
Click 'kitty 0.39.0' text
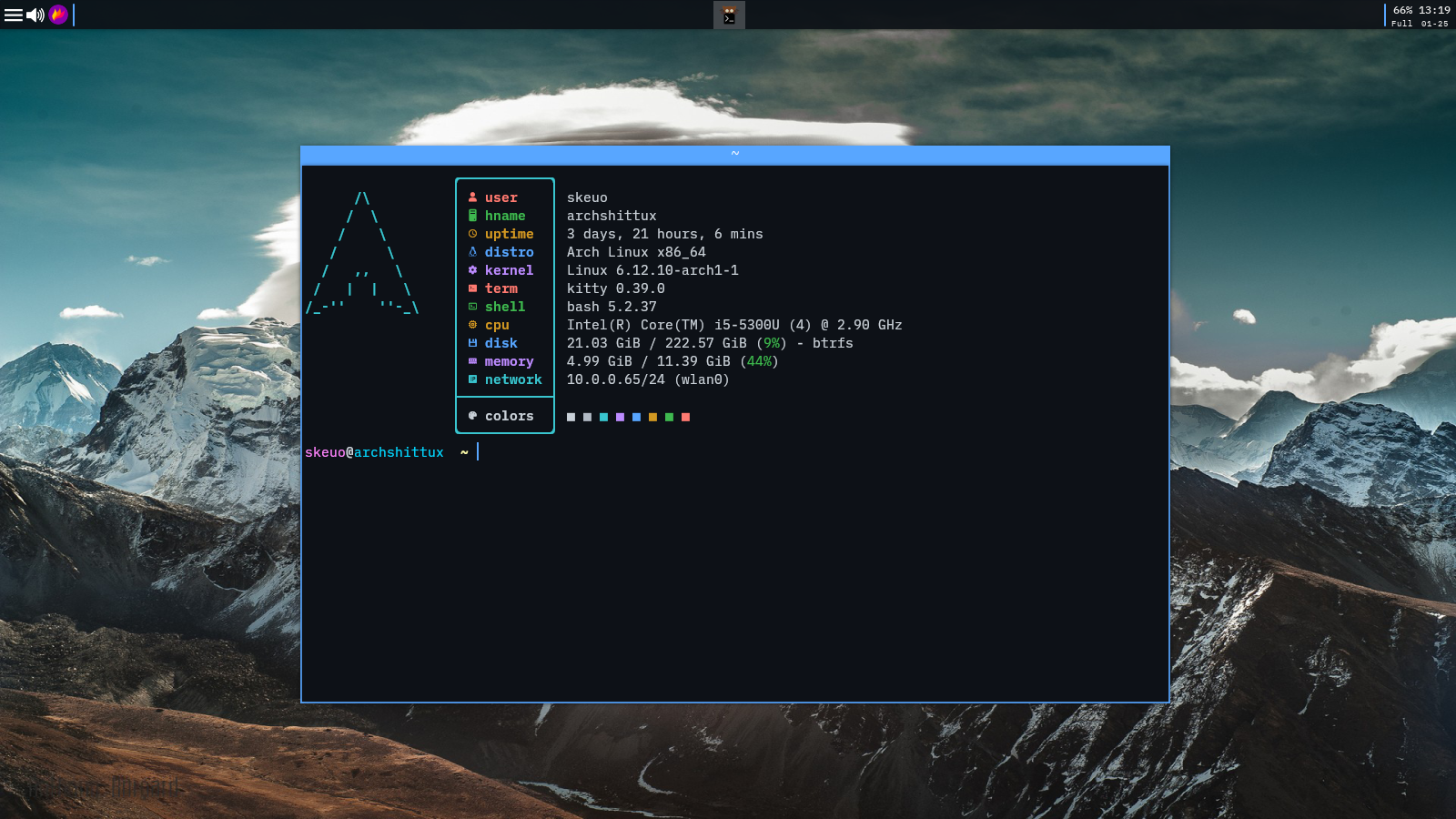pos(615,288)
